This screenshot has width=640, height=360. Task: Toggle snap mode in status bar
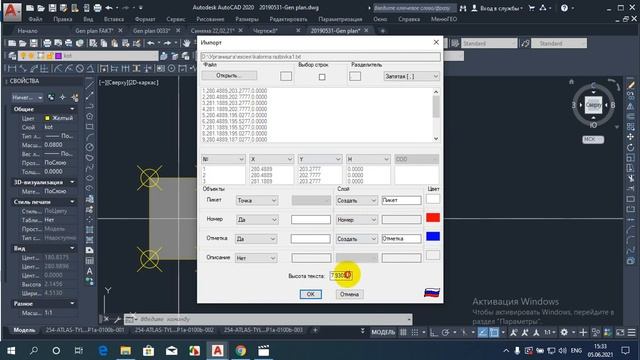(415, 332)
